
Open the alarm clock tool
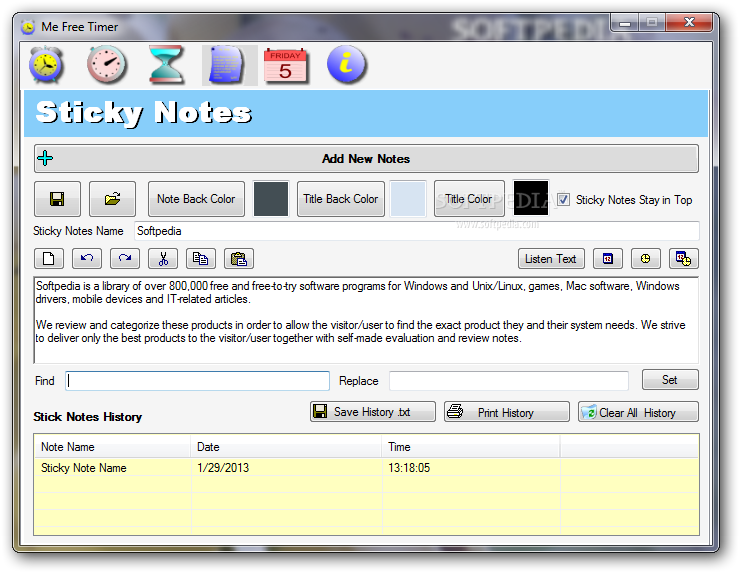pos(46,65)
